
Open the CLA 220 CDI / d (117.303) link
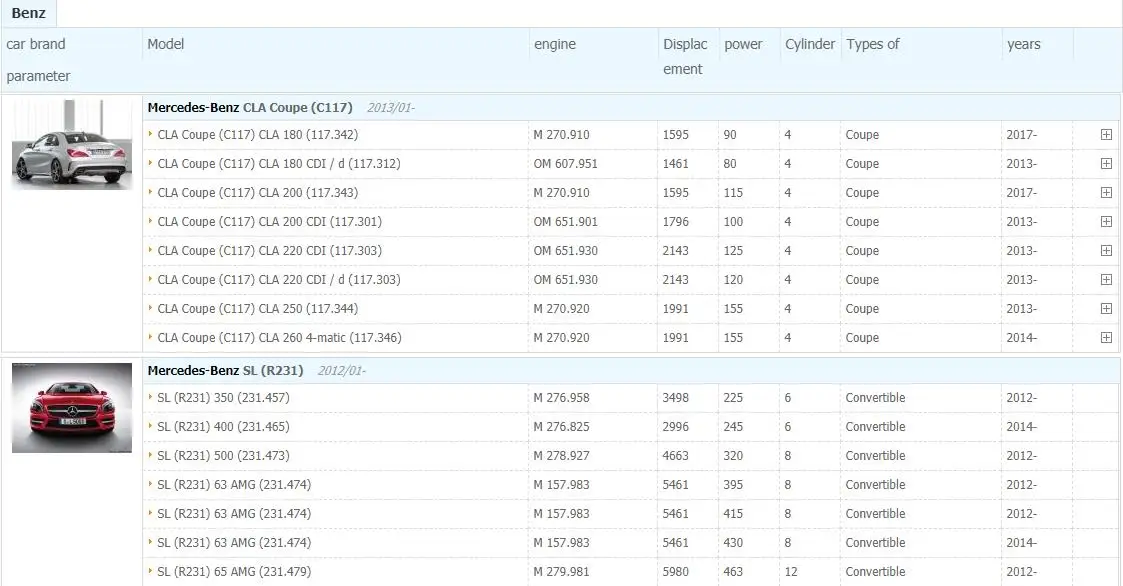[x=279, y=279]
